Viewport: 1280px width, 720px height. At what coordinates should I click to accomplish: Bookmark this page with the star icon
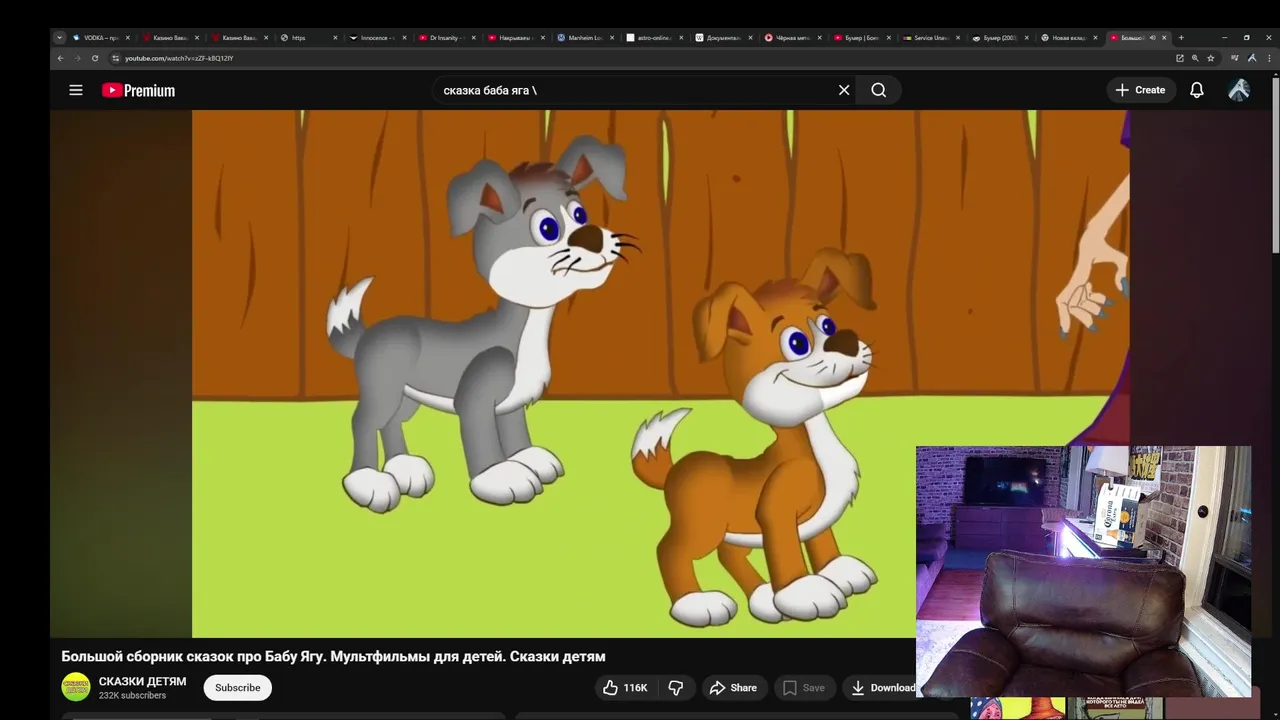(x=1211, y=58)
